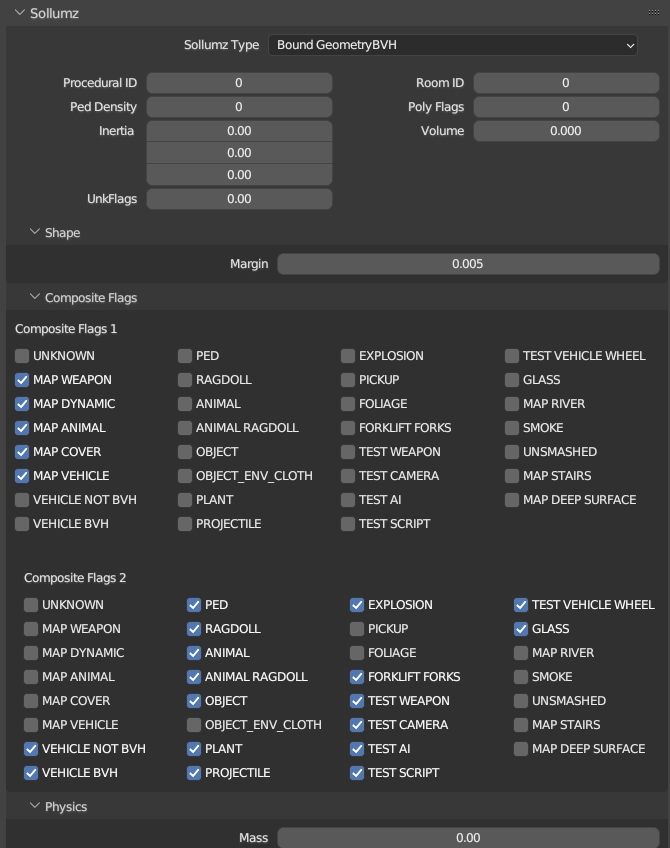Enable SMOKE in Composite Flags 2

pos(521,677)
